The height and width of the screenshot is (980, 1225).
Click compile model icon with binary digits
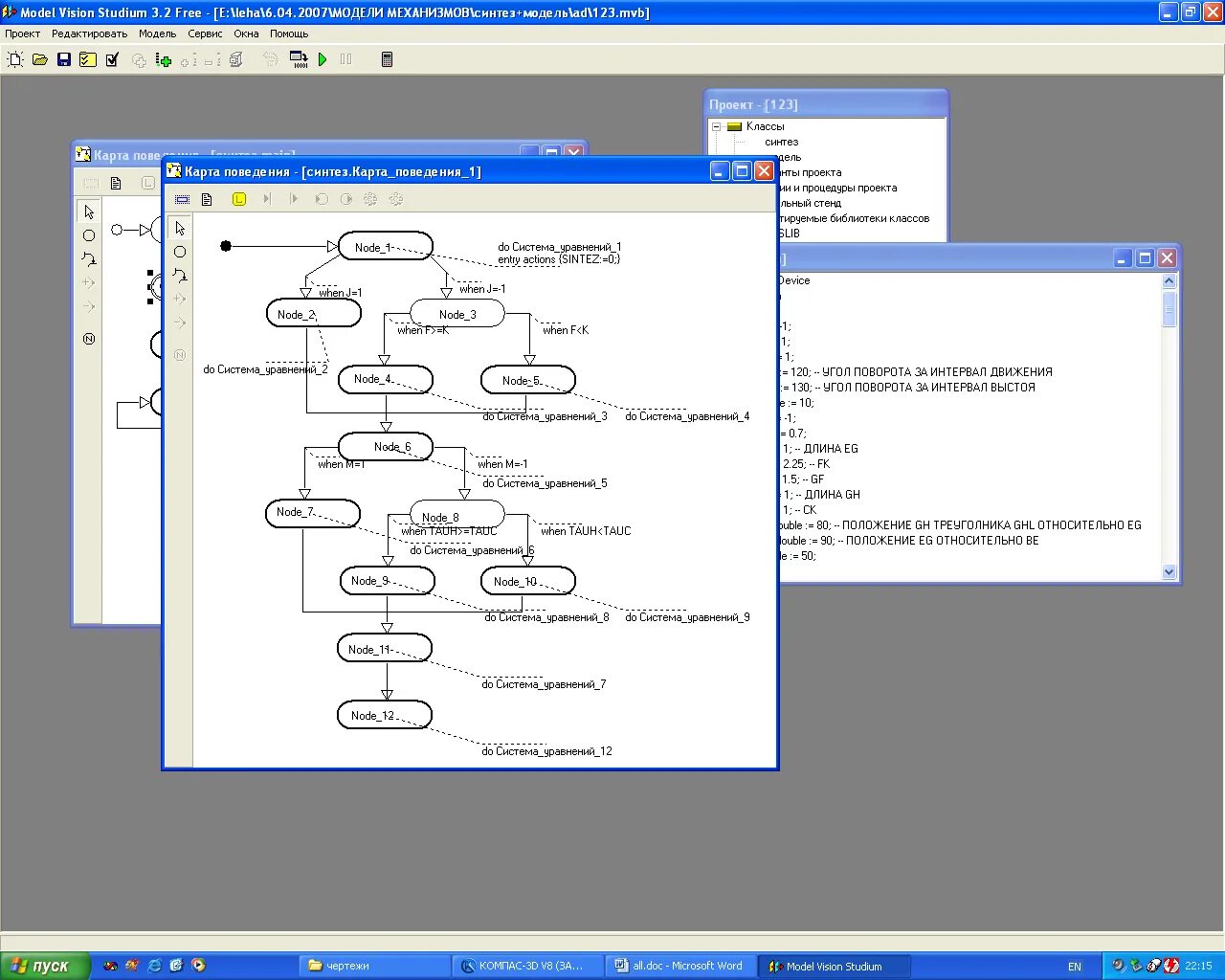(x=299, y=59)
